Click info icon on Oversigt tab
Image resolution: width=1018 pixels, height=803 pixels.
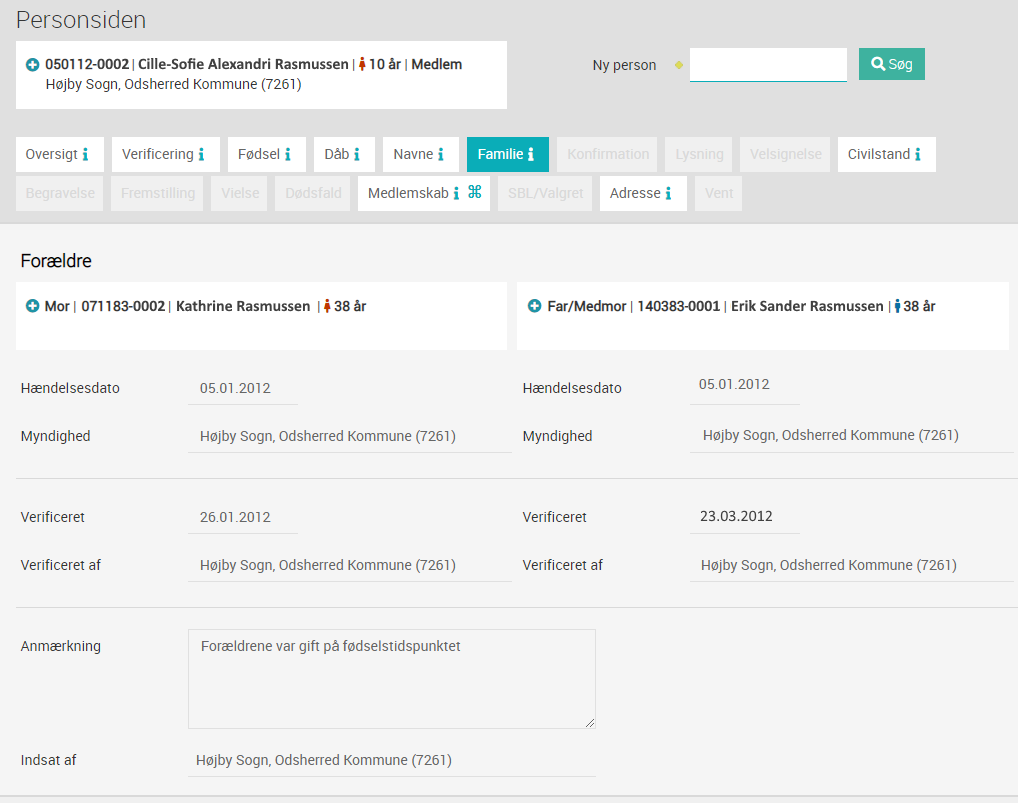pyautogui.click(x=85, y=154)
